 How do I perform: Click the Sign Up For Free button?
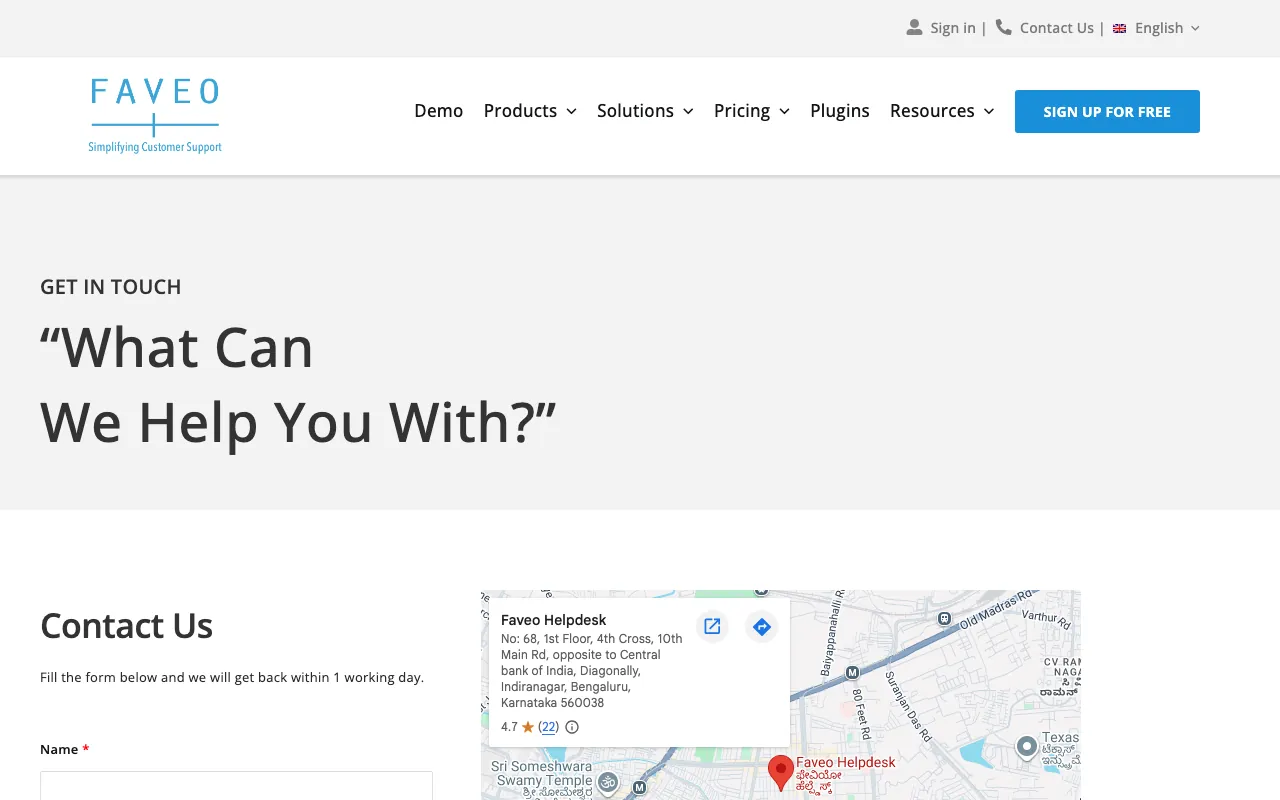pyautogui.click(x=1107, y=111)
